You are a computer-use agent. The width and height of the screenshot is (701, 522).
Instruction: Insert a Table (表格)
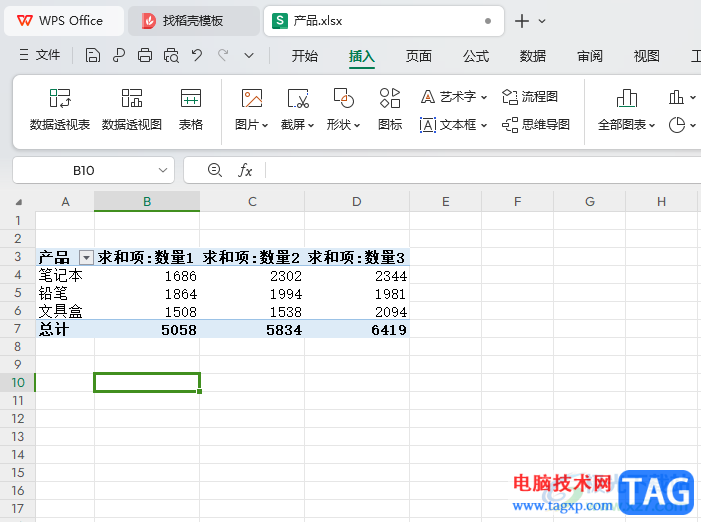(x=191, y=110)
